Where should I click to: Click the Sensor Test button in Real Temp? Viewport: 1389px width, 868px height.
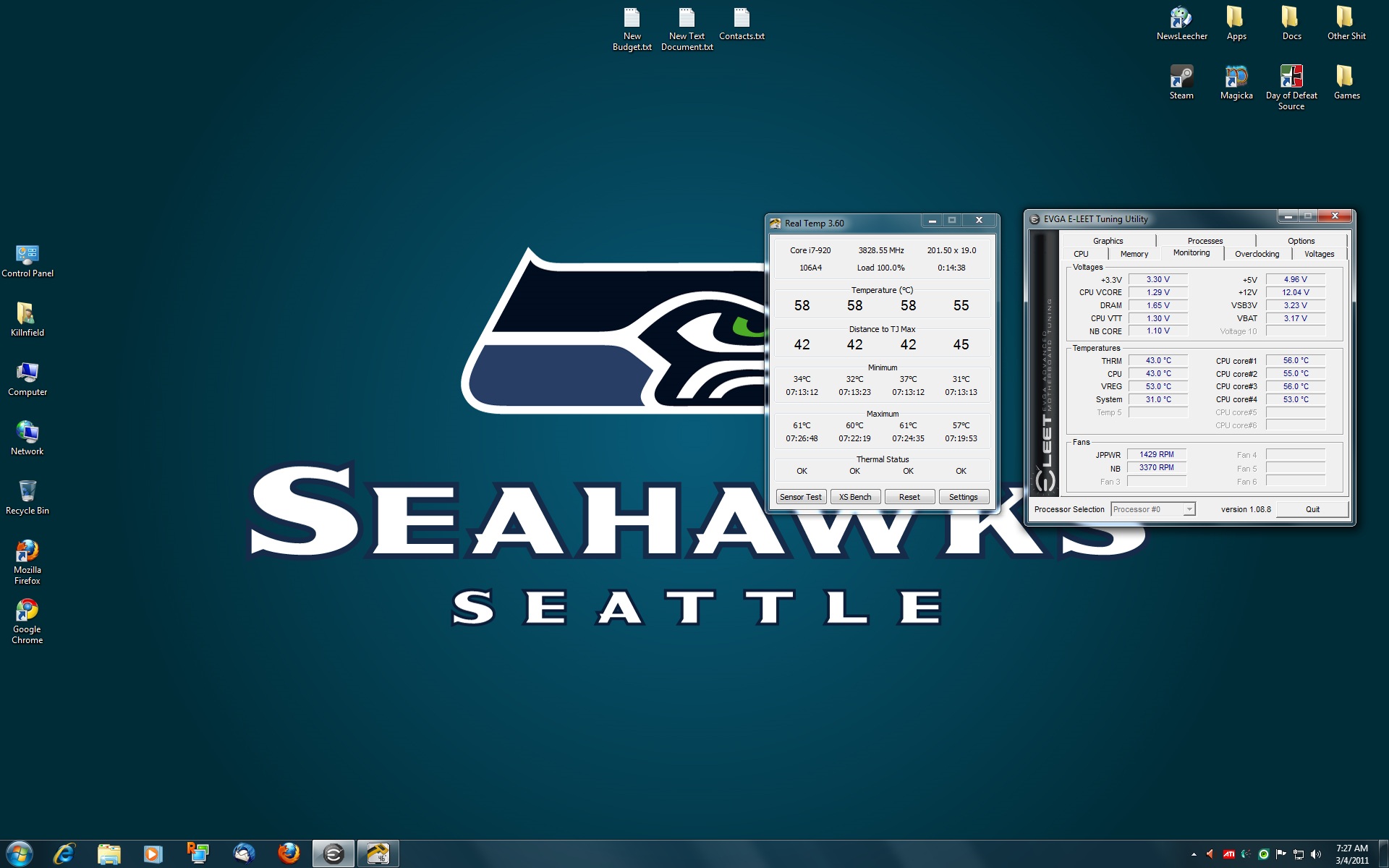coord(801,497)
